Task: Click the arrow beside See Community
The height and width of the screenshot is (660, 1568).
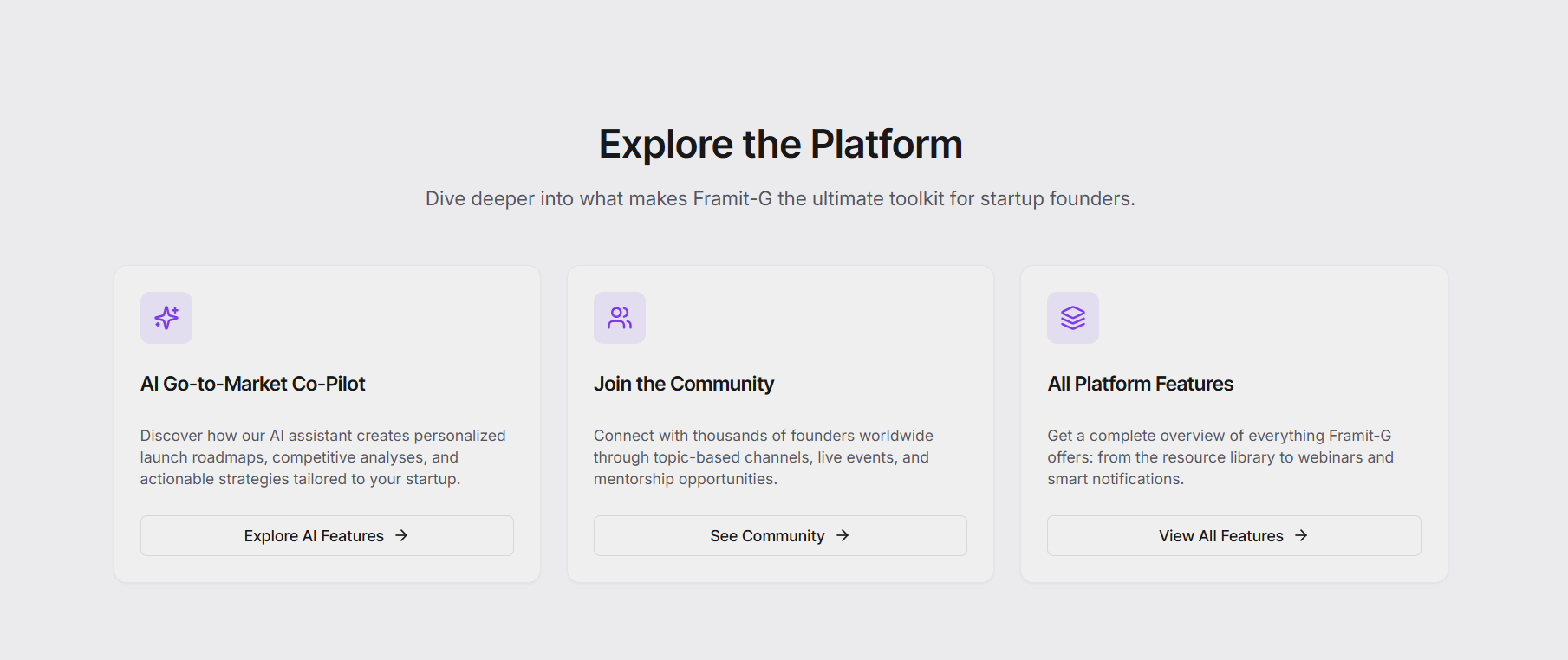Action: [x=843, y=535]
